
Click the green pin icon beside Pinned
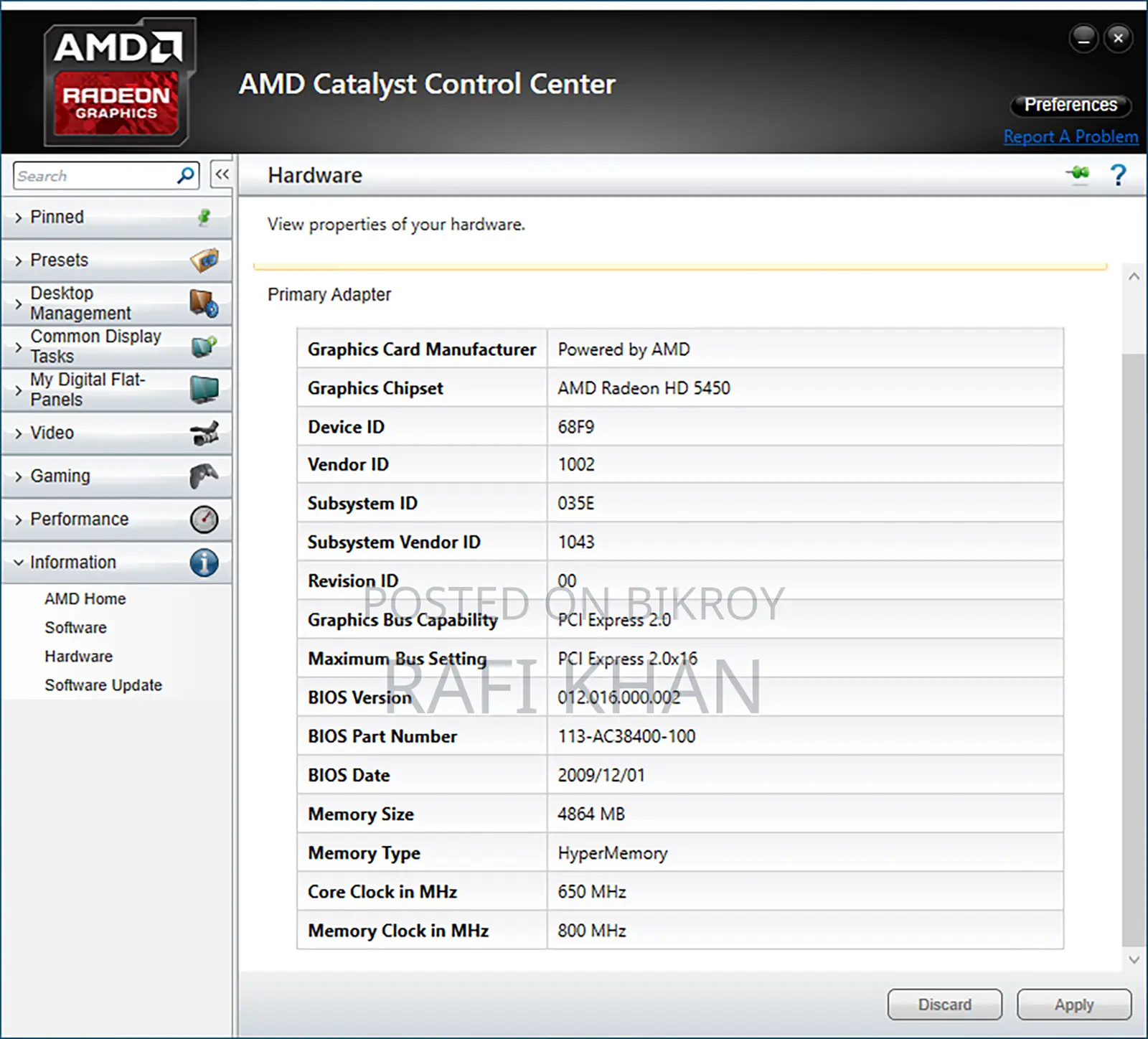pyautogui.click(x=204, y=217)
